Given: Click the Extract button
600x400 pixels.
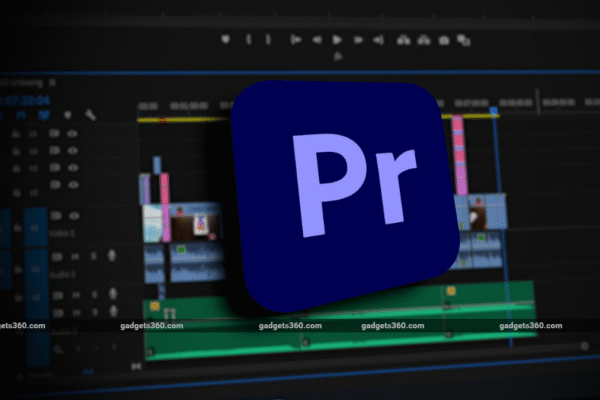Looking at the screenshot, I should (424, 40).
